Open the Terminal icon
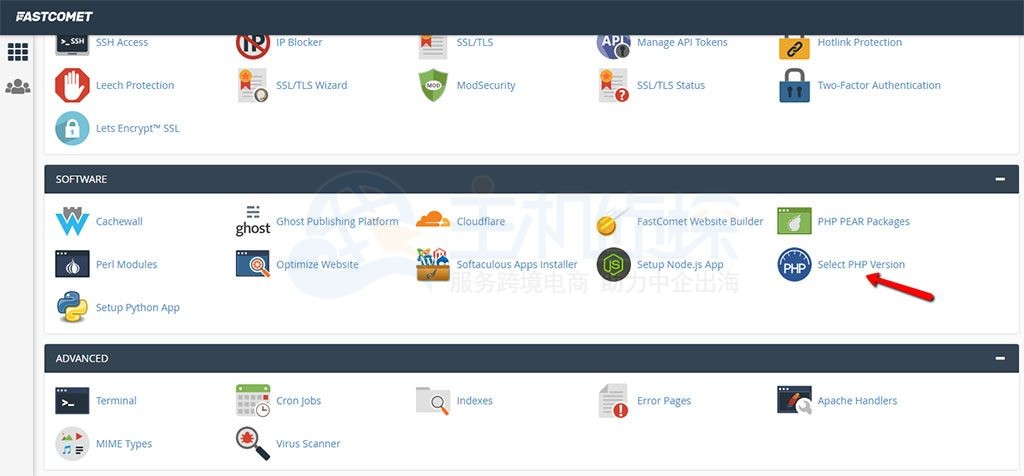This screenshot has width=1024, height=476. (x=72, y=401)
